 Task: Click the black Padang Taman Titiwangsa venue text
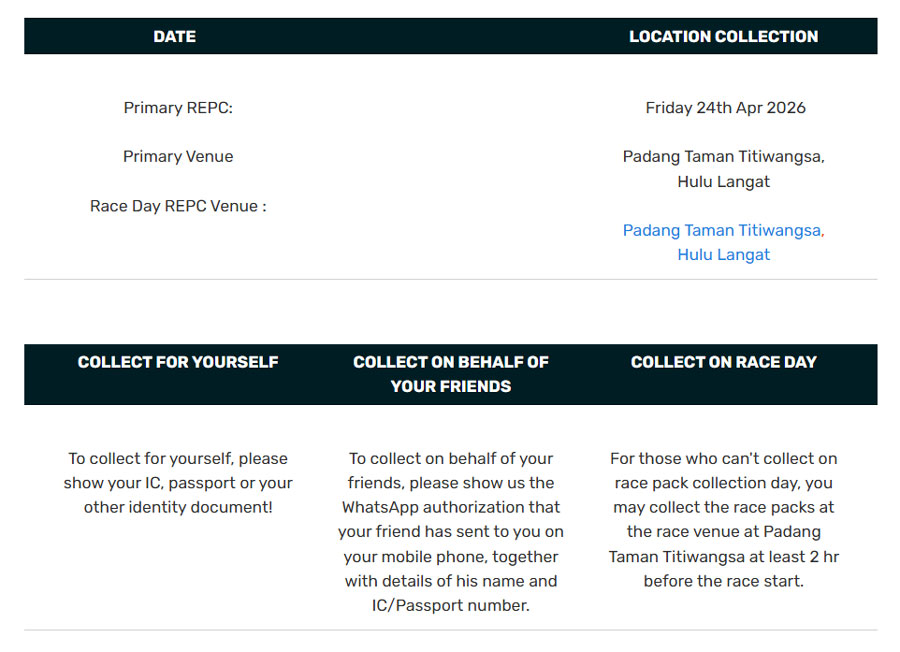pyautogui.click(x=723, y=157)
